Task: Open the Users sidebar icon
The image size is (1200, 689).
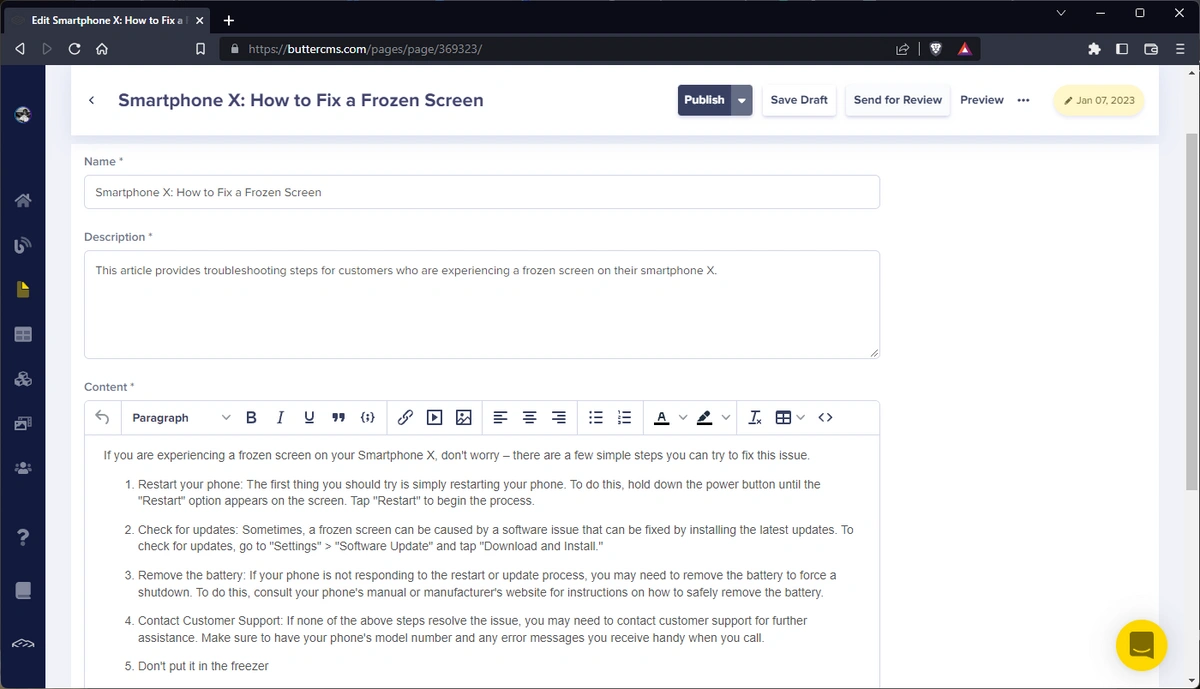Action: [23, 468]
